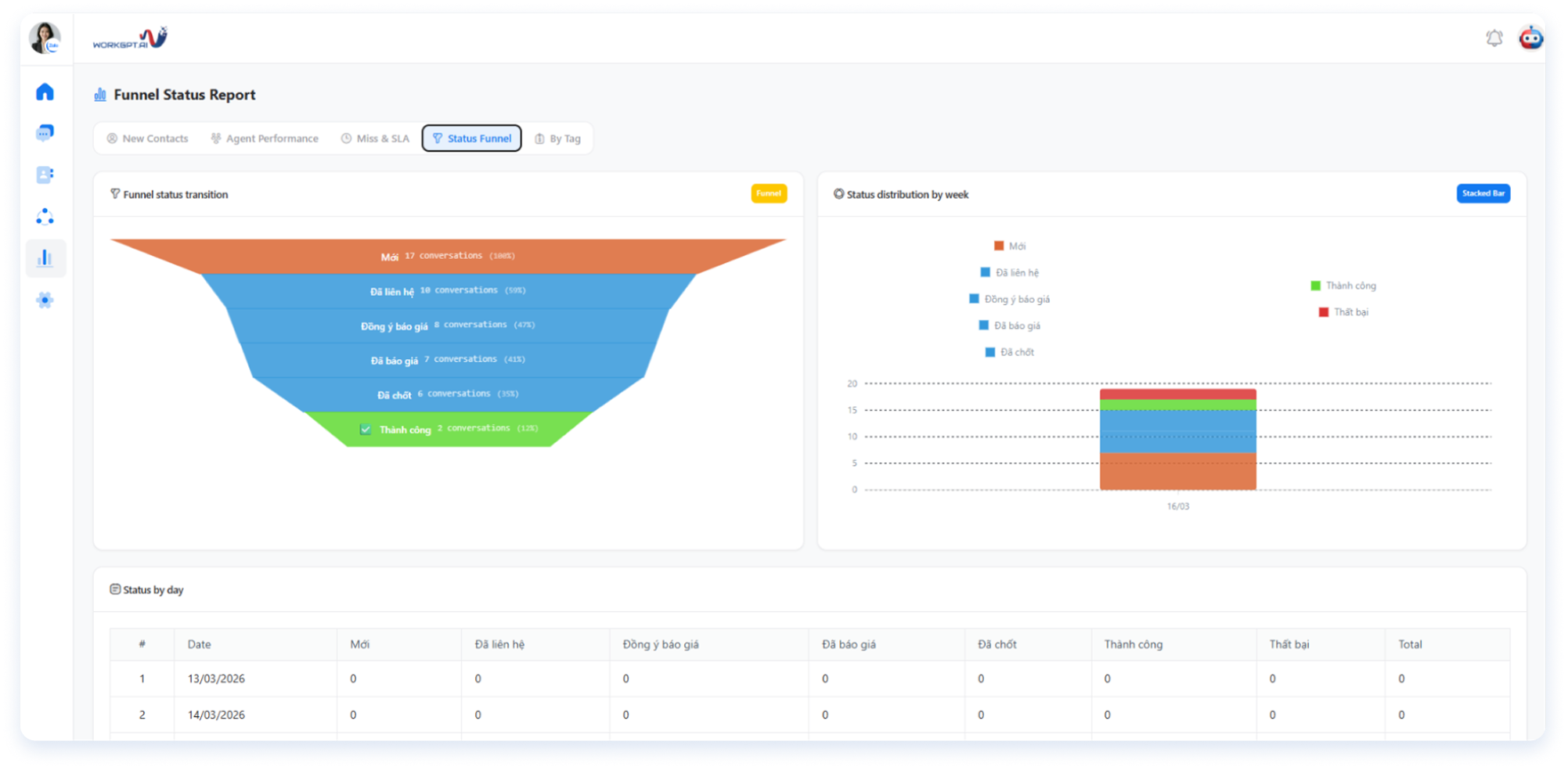Open the contacts sidebar icon
This screenshot has height=770, width=1568.
[x=45, y=175]
